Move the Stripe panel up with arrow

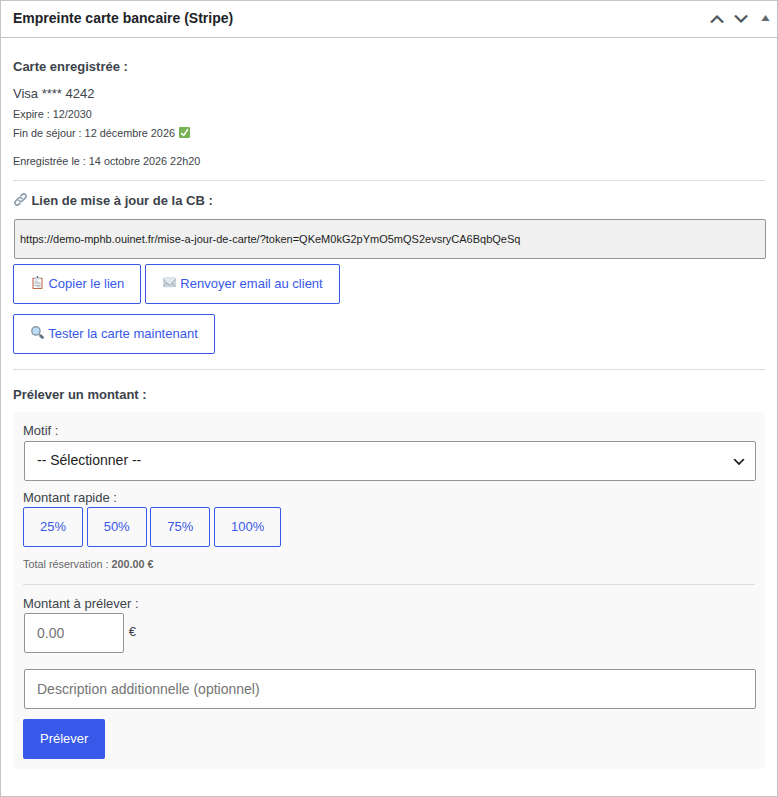[x=717, y=19]
